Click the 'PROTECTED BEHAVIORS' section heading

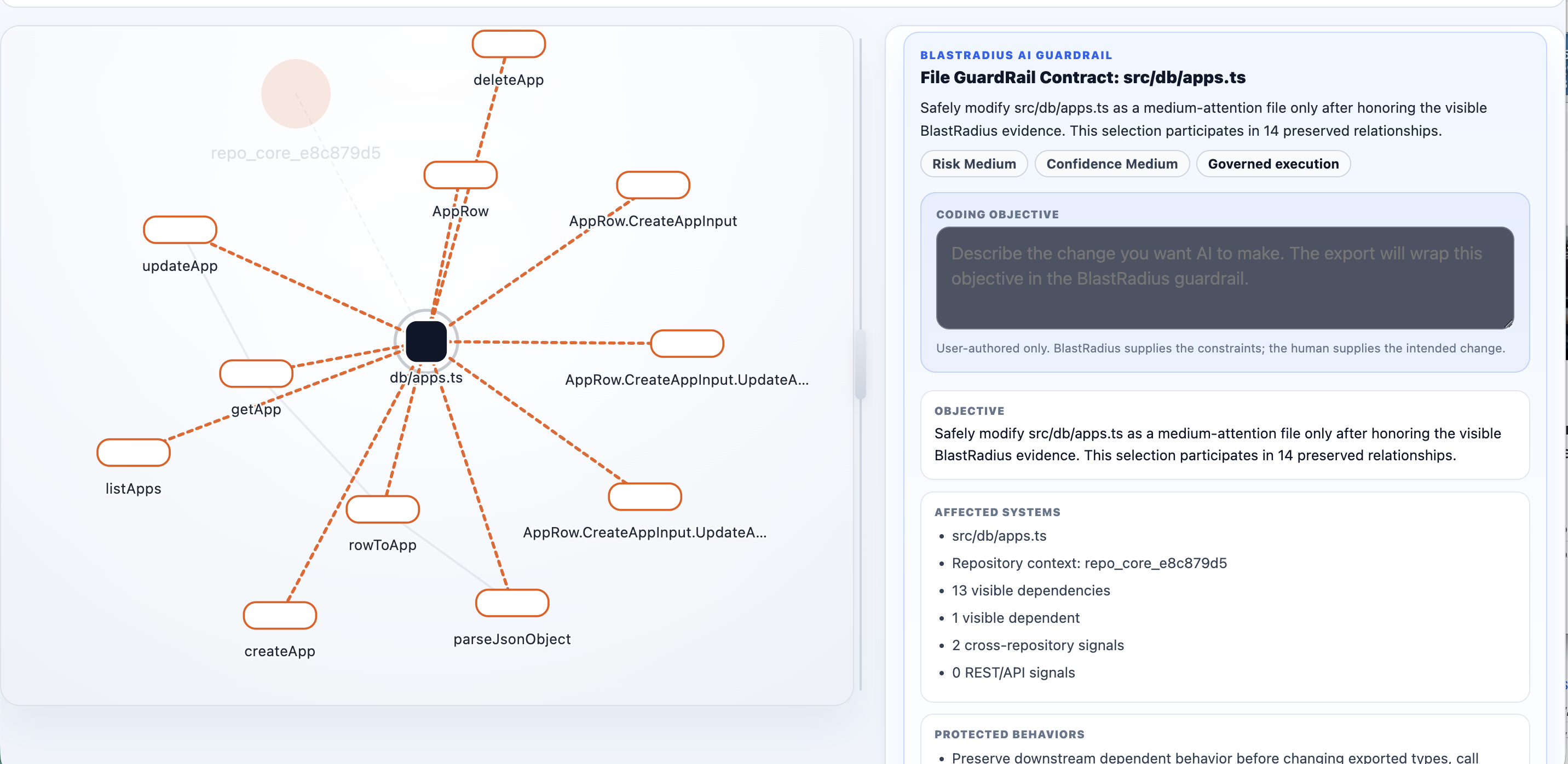(x=1009, y=734)
